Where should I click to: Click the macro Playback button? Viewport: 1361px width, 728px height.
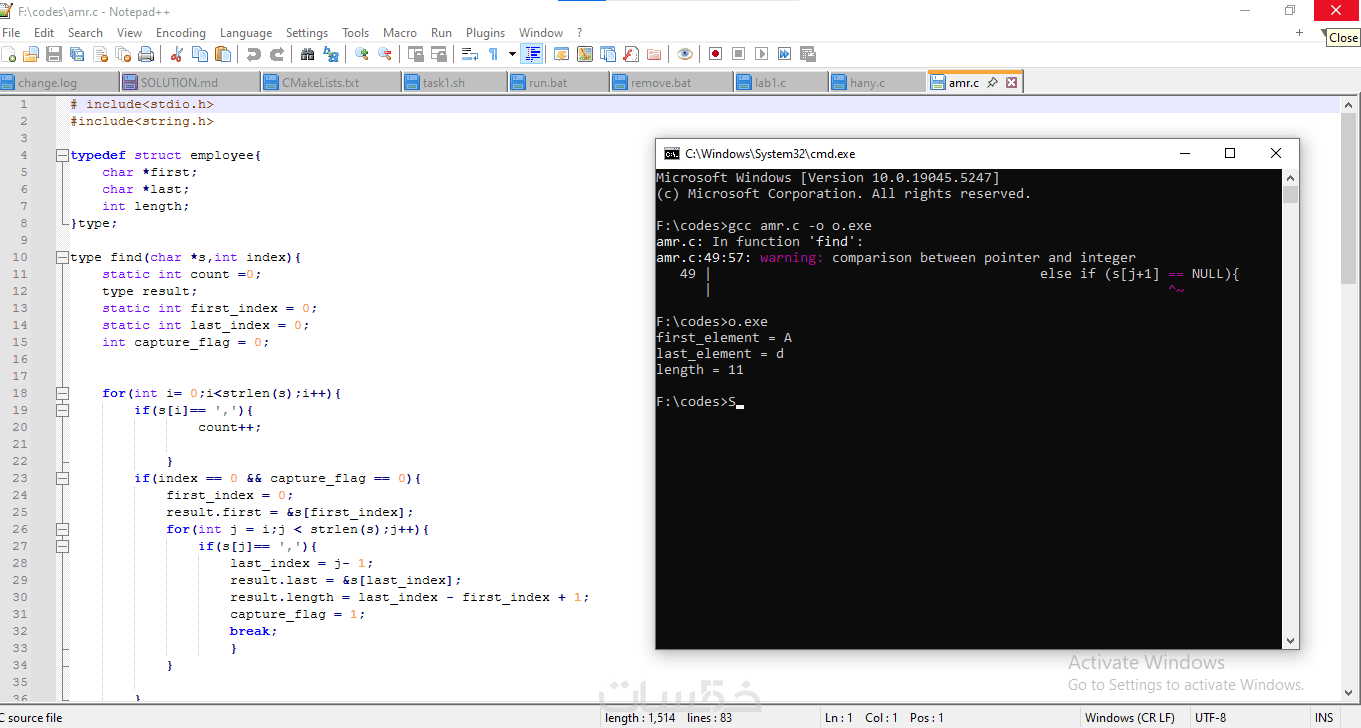(x=761, y=54)
